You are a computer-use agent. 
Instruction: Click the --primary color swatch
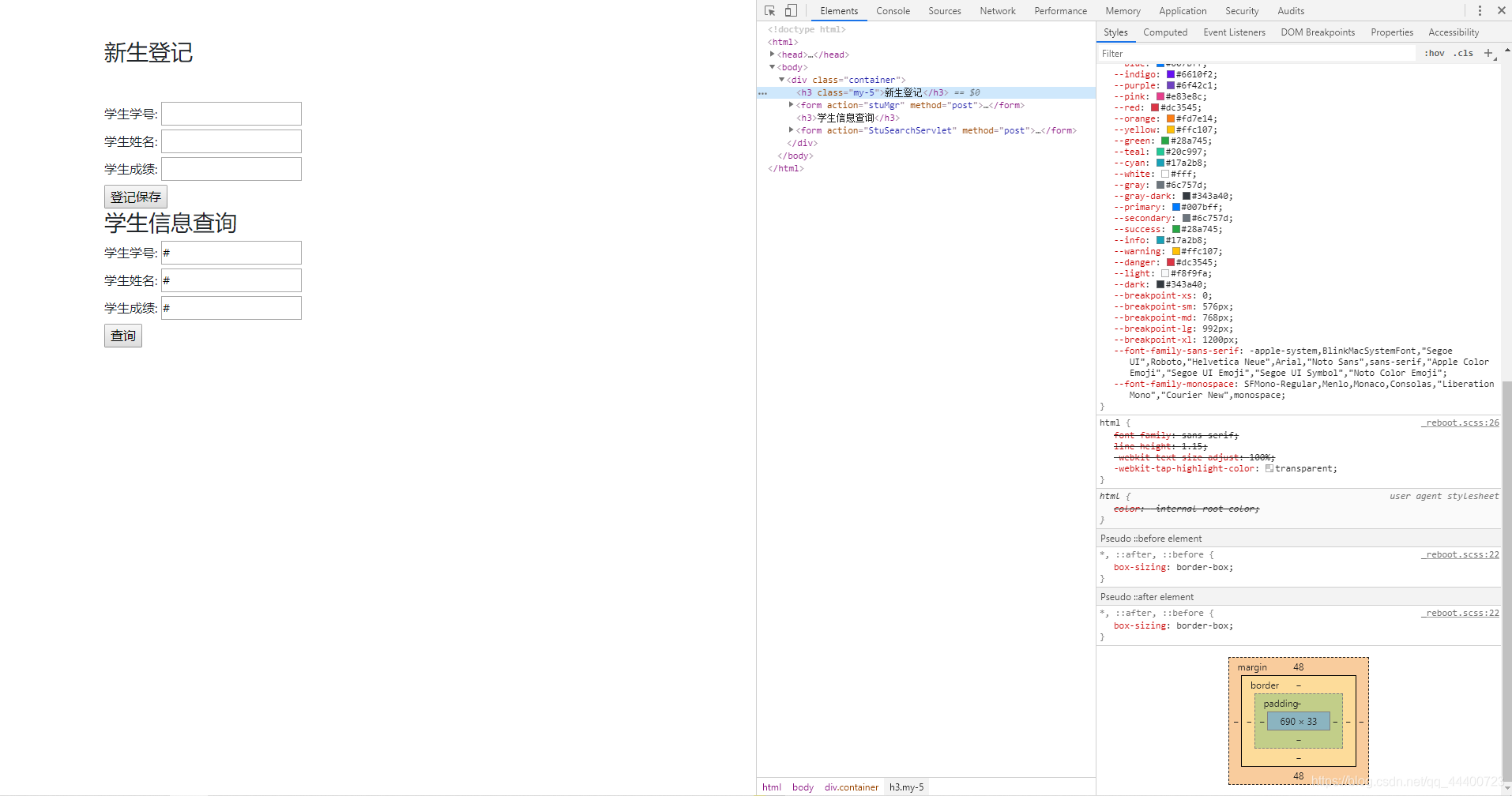(x=1176, y=207)
